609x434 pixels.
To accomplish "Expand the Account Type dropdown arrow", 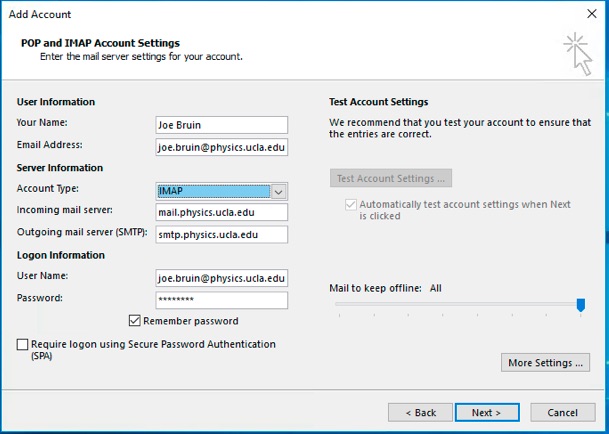I will pyautogui.click(x=278, y=192).
